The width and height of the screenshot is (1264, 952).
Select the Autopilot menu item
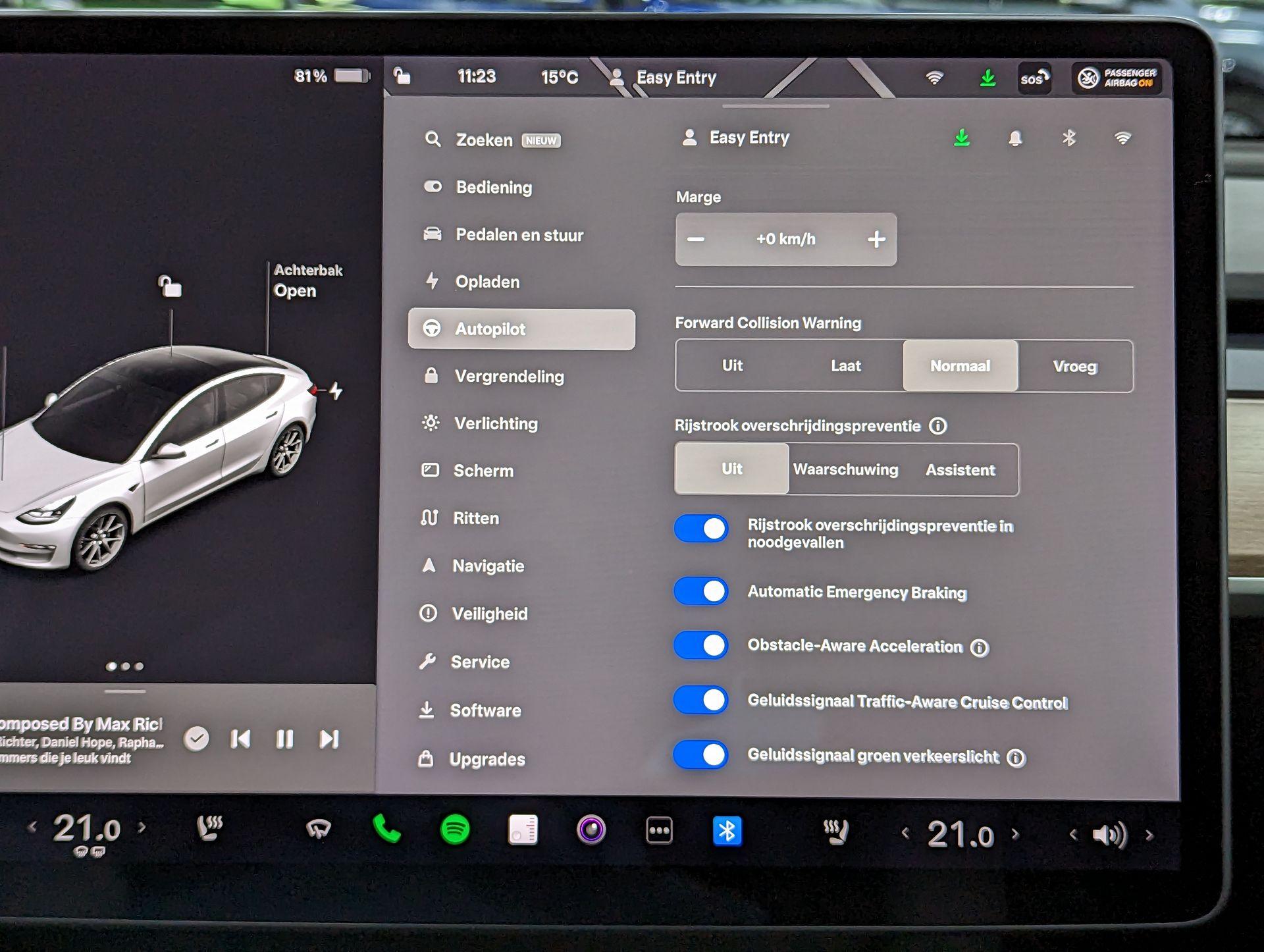[x=521, y=329]
